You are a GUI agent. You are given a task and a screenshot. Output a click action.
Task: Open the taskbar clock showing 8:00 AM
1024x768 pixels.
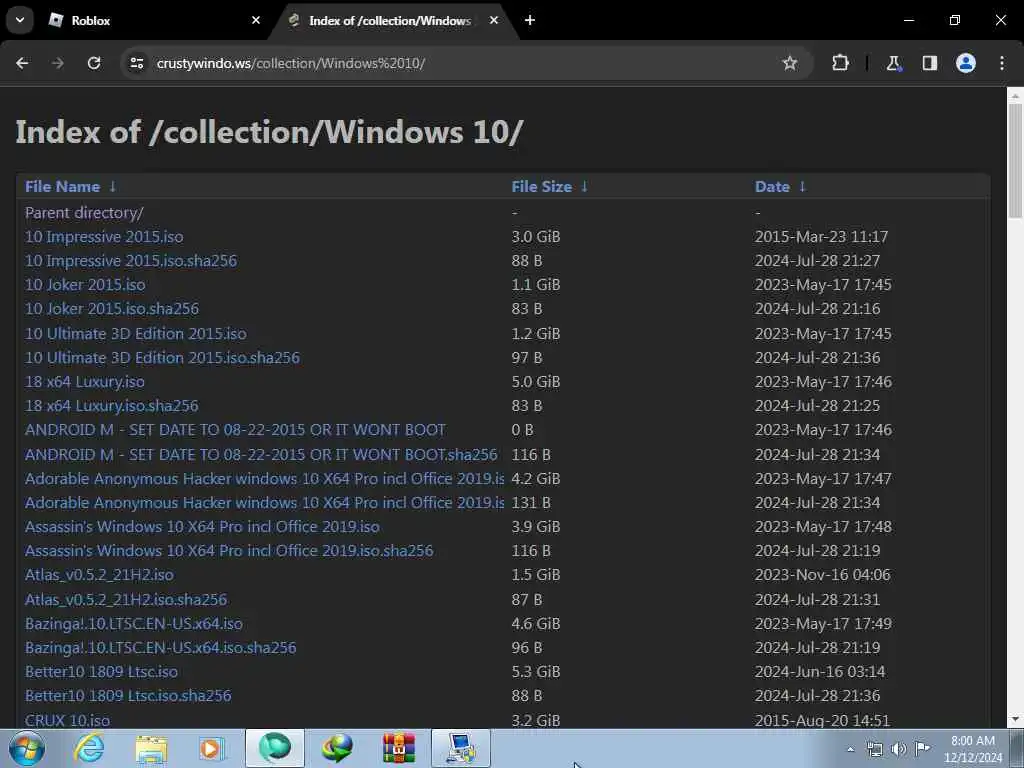click(972, 749)
